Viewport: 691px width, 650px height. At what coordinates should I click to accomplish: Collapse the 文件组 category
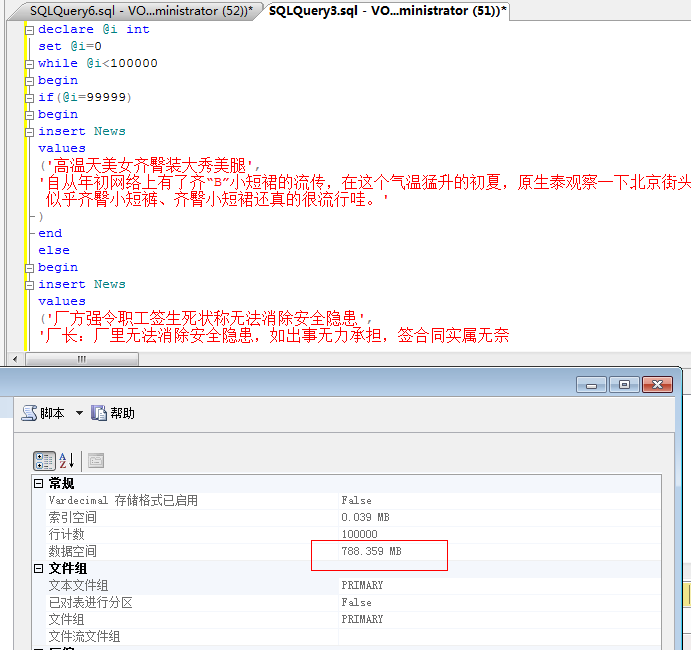pos(38,569)
